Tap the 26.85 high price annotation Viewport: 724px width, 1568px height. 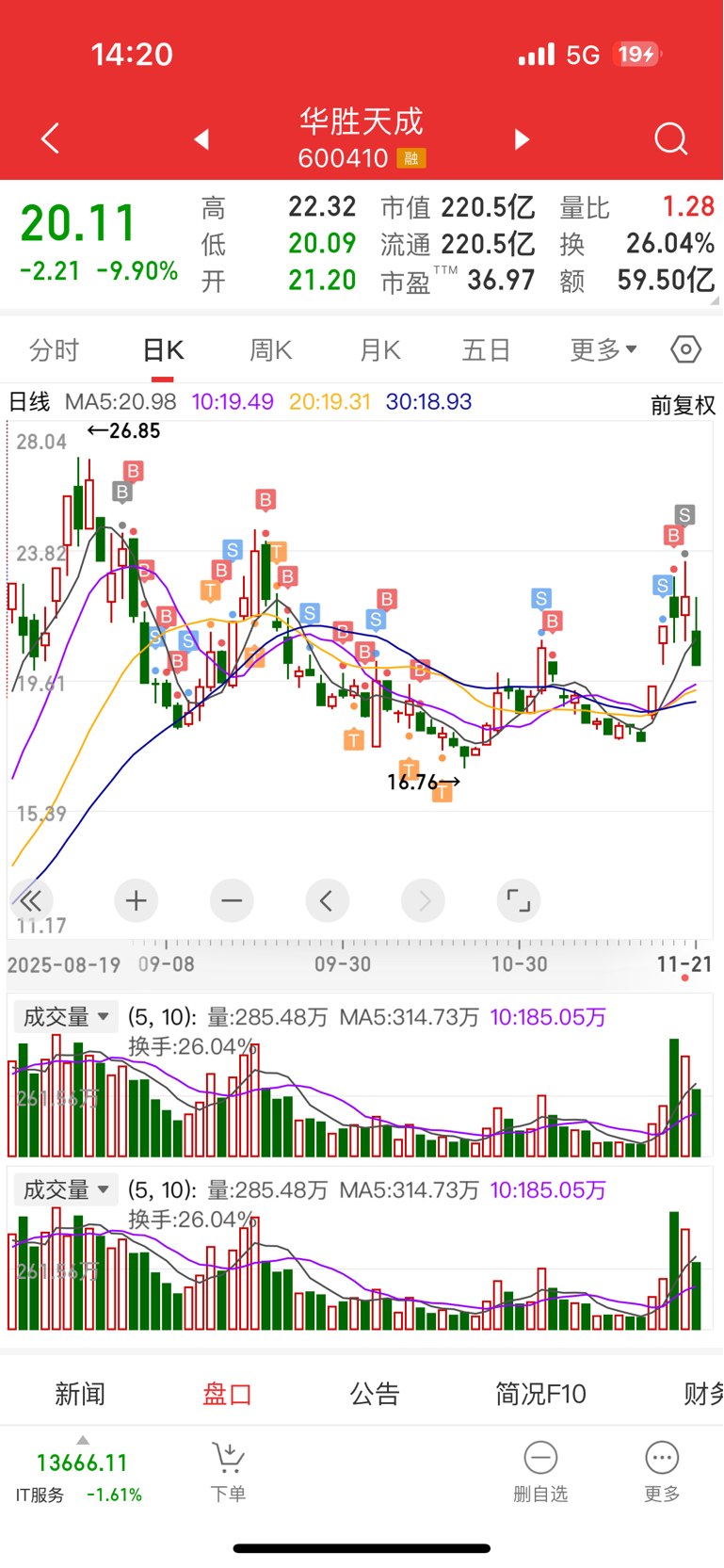pos(123,431)
